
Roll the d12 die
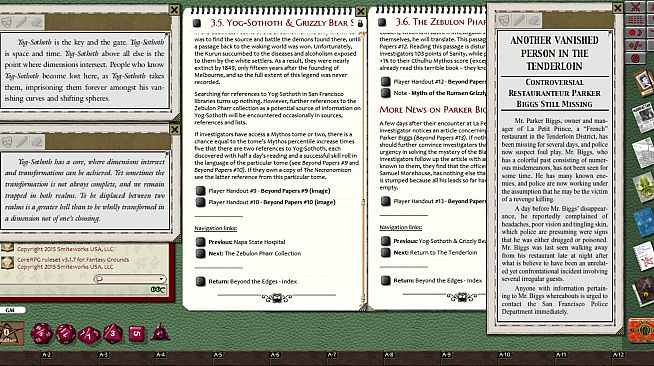point(65,333)
